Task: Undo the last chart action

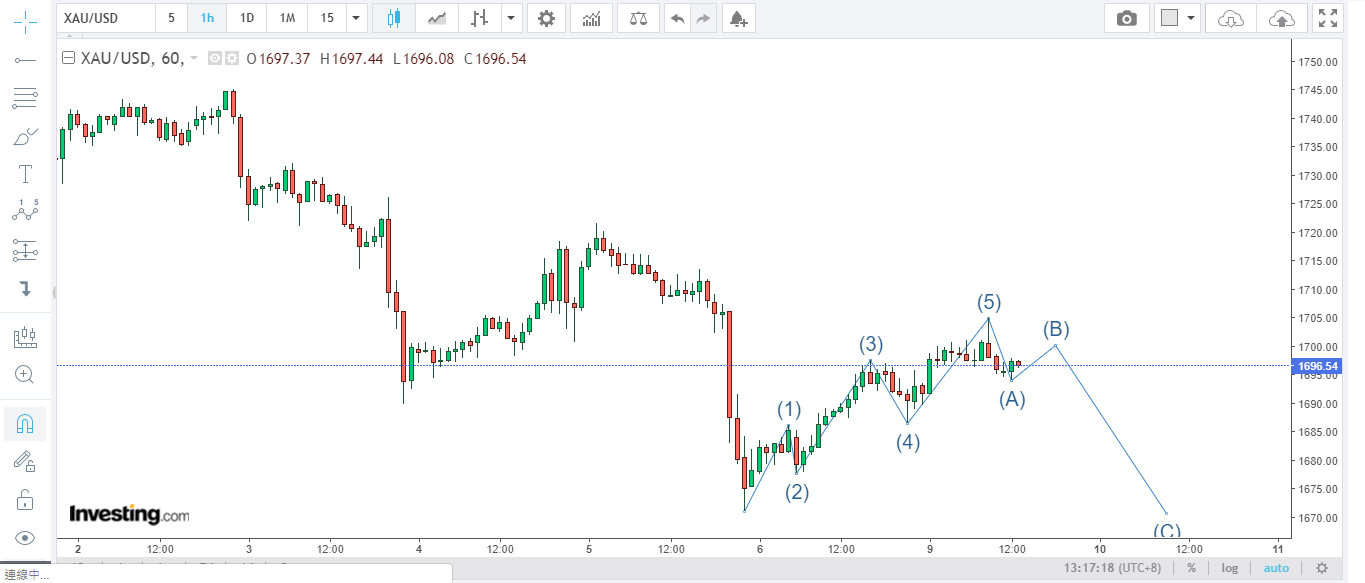Action: [678, 18]
